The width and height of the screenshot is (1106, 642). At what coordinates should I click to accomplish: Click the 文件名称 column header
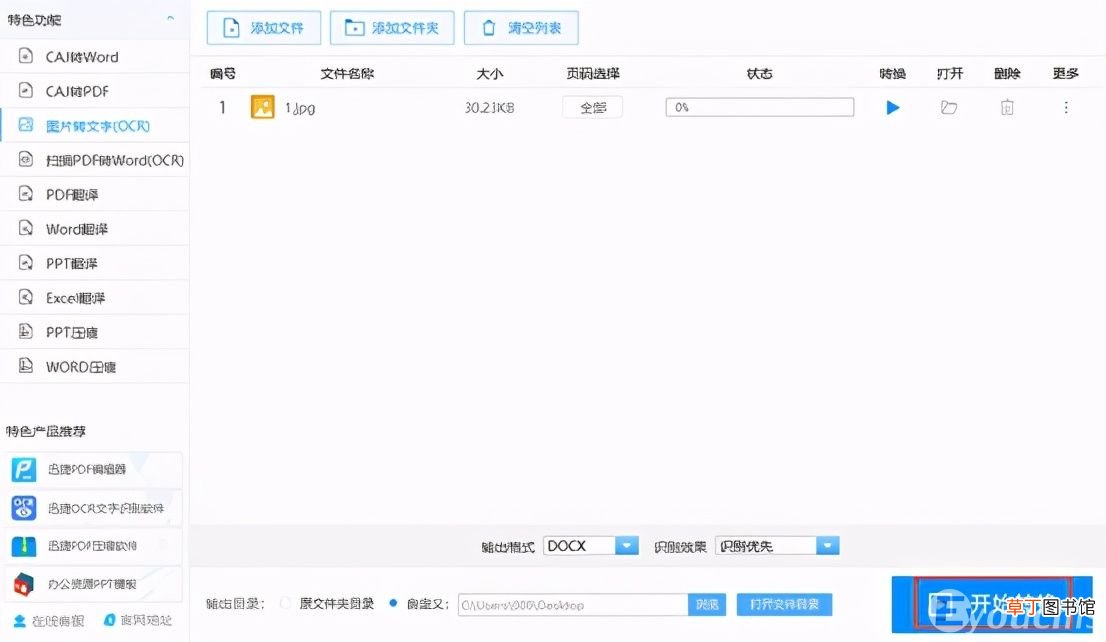coord(347,73)
